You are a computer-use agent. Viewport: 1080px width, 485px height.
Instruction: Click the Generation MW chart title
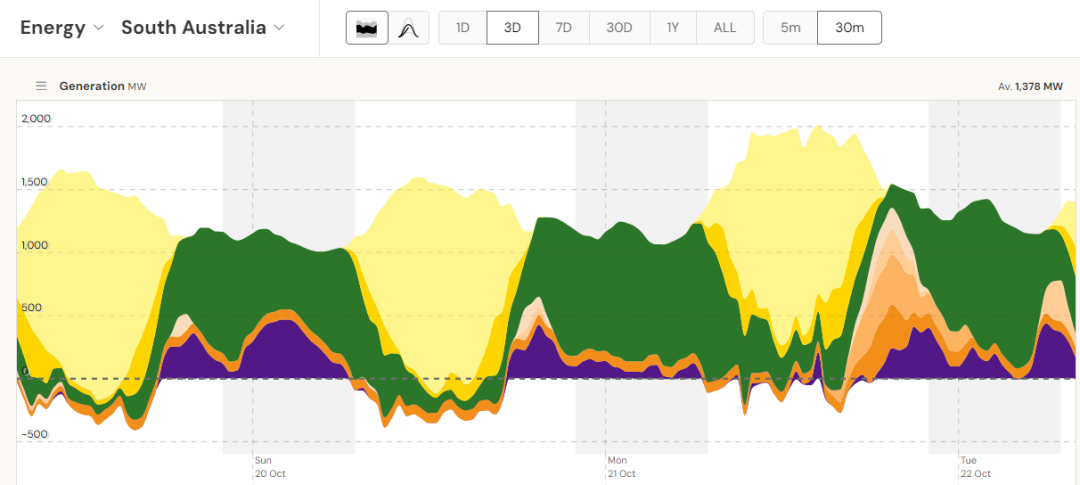102,86
